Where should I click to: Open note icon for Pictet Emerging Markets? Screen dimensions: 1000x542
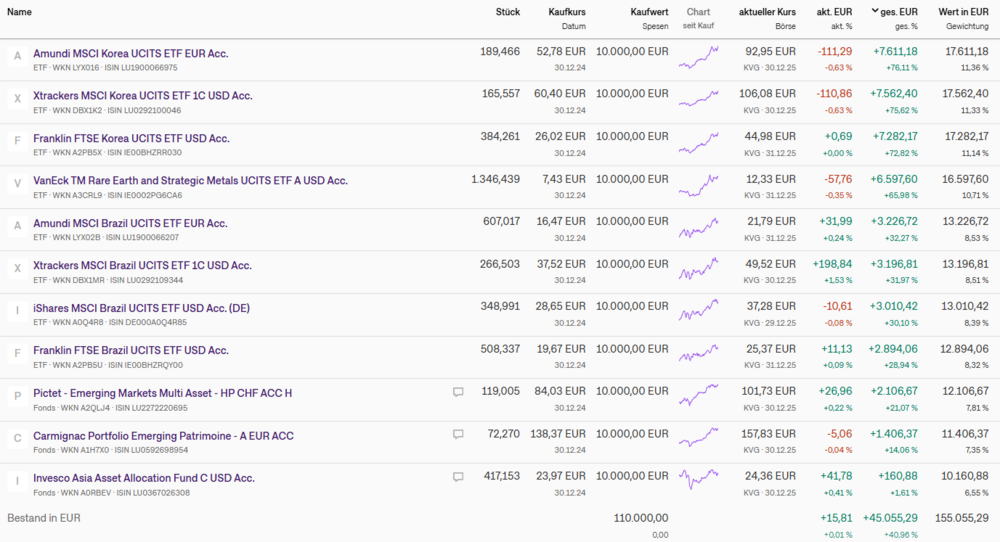[458, 393]
